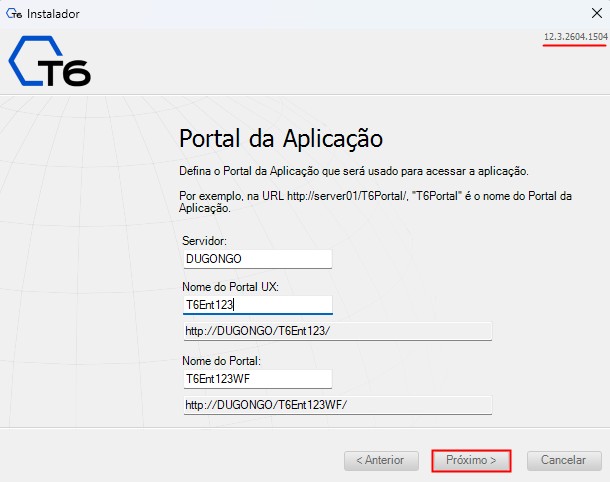This screenshot has height=482, width=610.
Task: Cancel the installation with Cancelar
Action: click(x=564, y=461)
